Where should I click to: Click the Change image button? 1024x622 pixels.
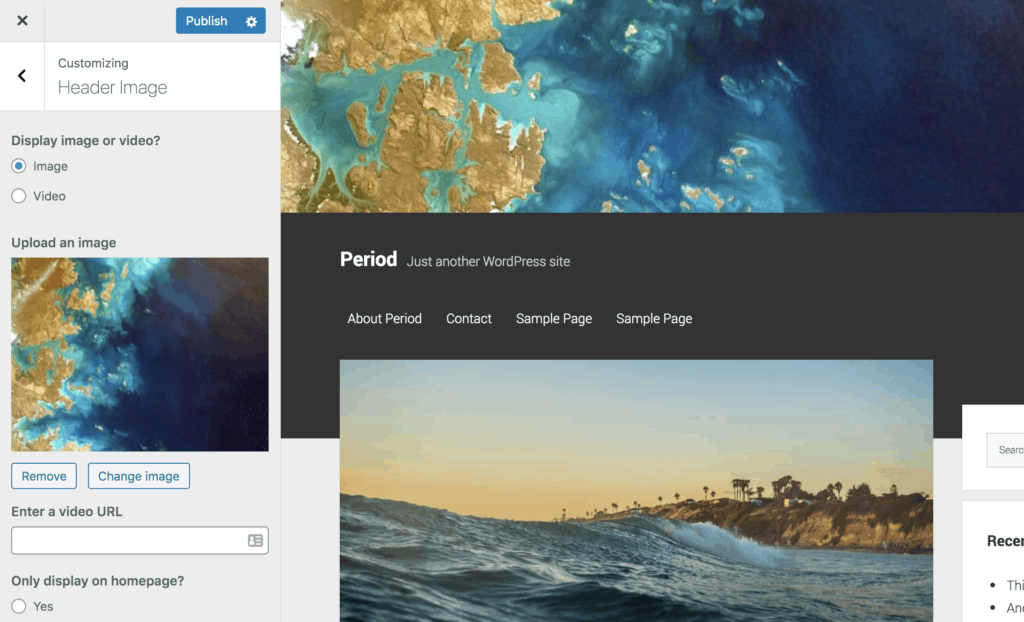point(138,476)
